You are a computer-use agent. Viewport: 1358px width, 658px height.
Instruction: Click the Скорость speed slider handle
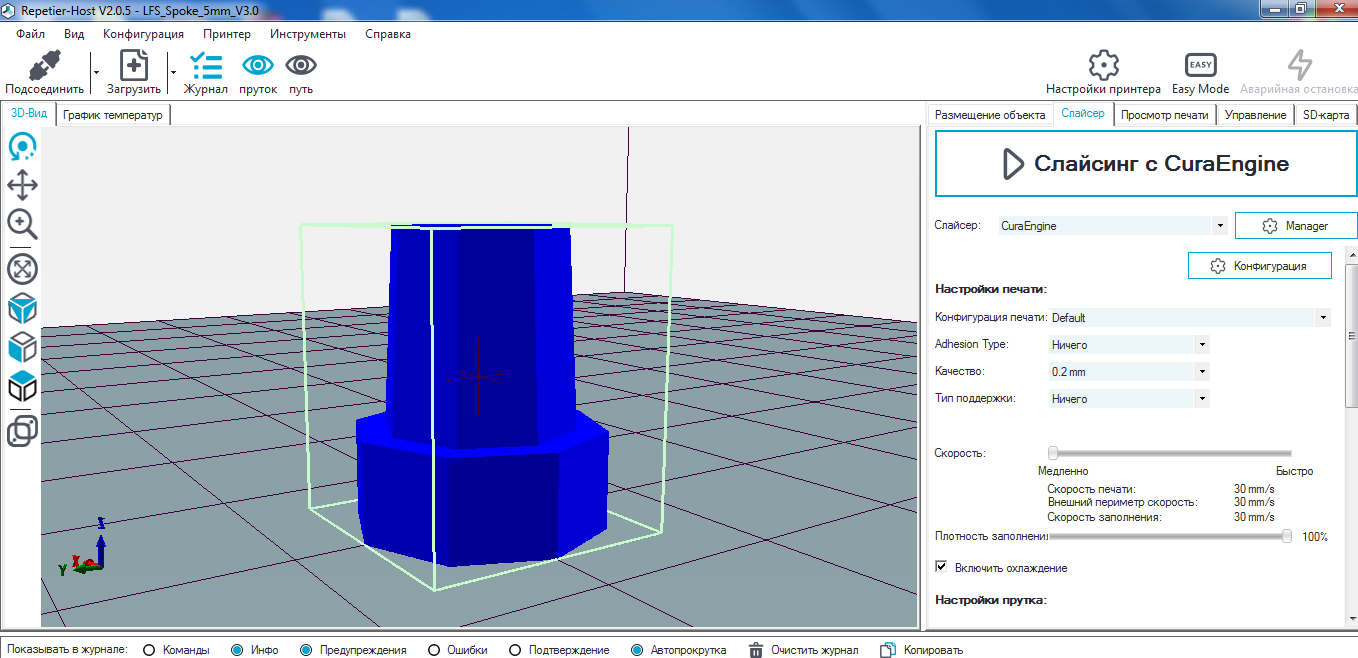pyautogui.click(x=1053, y=453)
